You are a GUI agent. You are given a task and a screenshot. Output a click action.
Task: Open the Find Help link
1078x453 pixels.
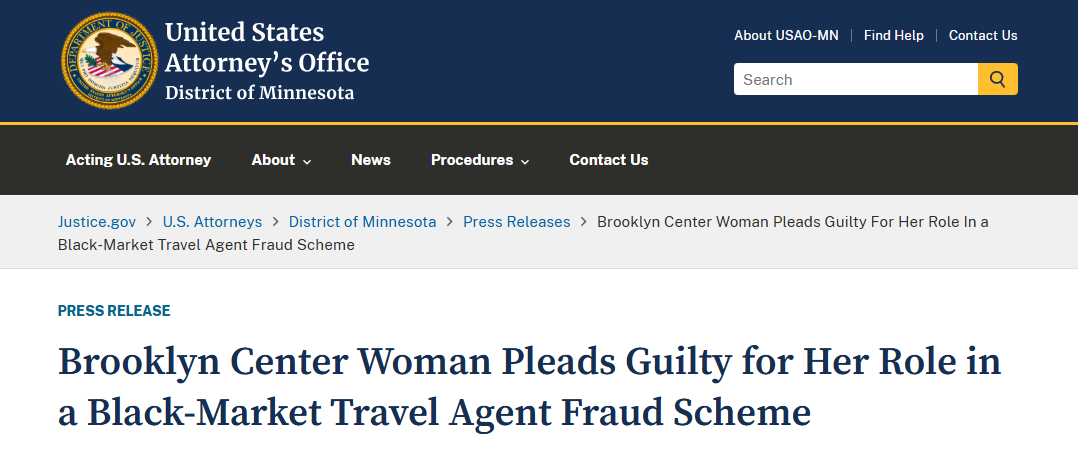pyautogui.click(x=893, y=35)
